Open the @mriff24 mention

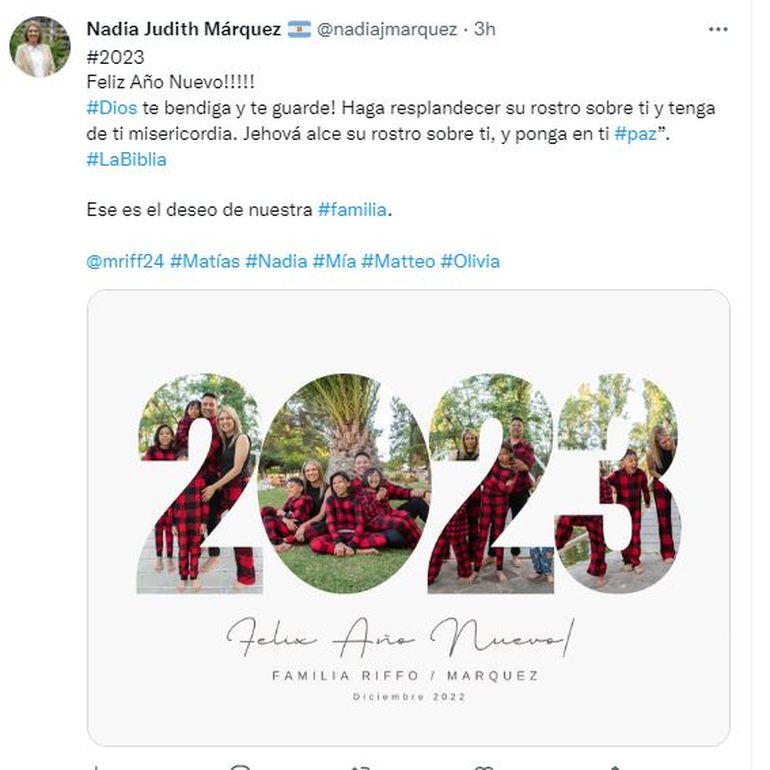coord(125,262)
